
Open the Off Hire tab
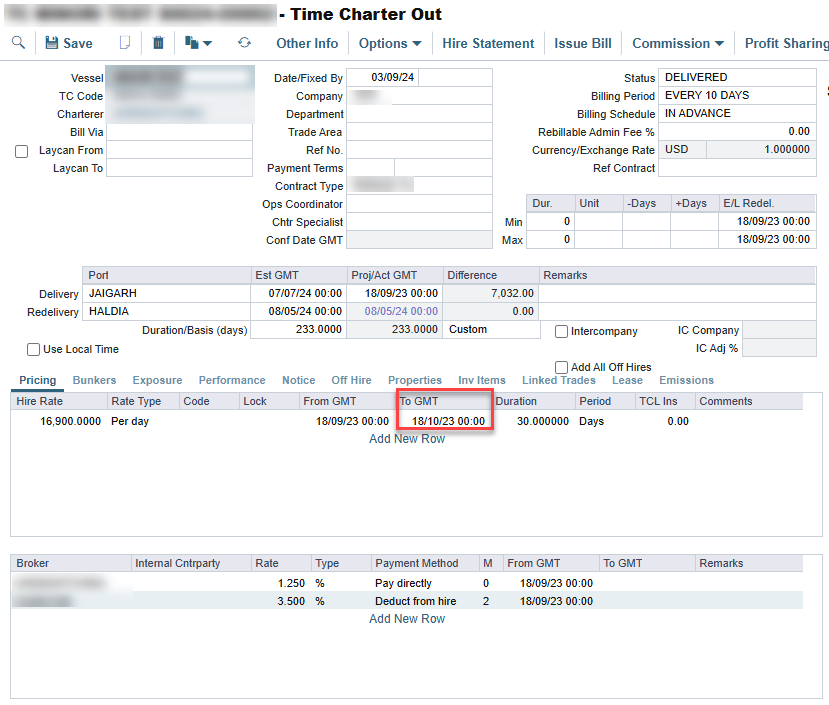point(351,380)
